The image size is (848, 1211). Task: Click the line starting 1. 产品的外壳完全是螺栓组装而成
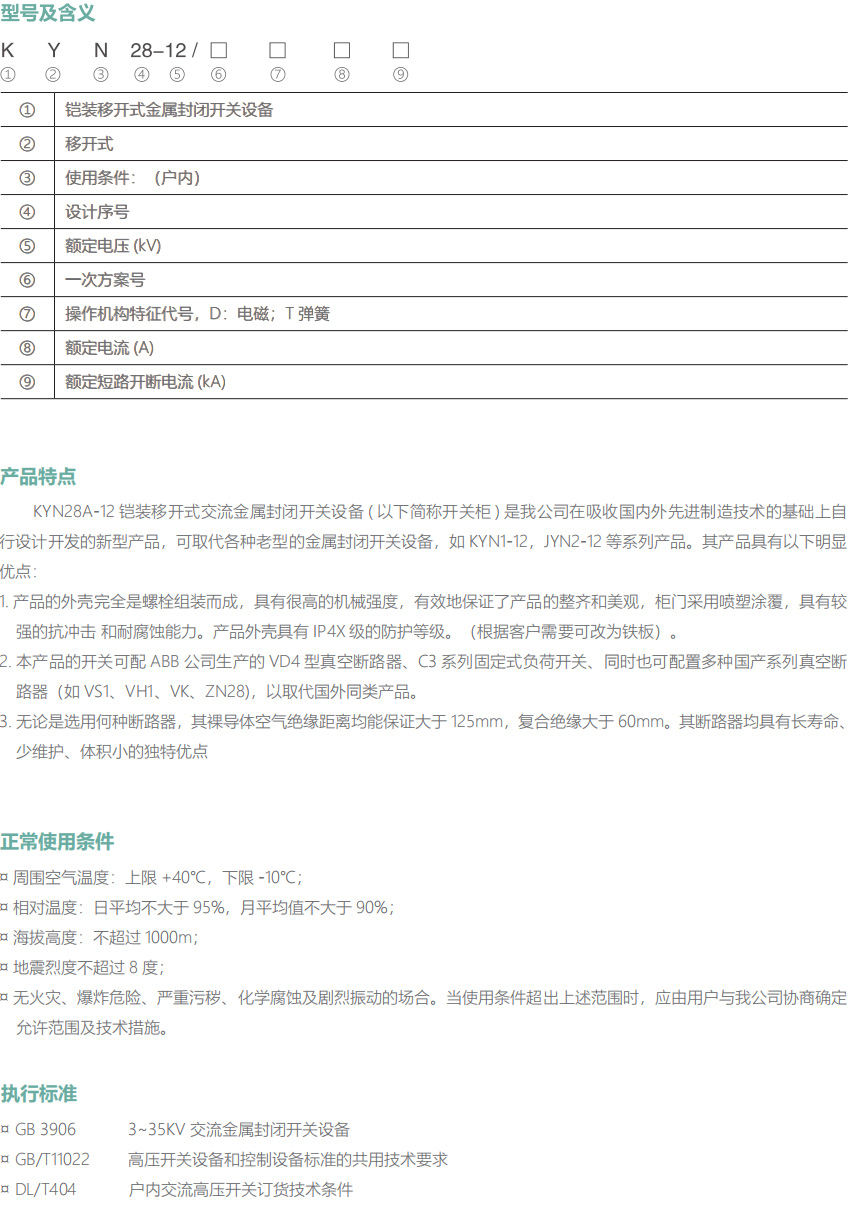tap(424, 603)
